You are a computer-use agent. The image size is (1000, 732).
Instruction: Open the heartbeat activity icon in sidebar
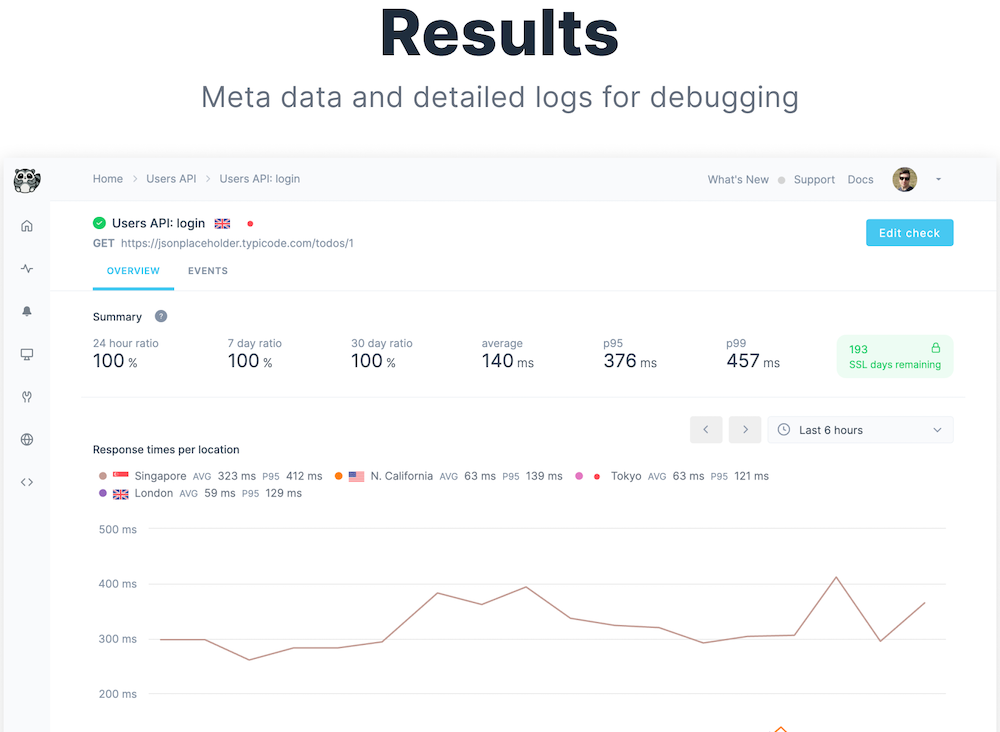tap(27, 269)
